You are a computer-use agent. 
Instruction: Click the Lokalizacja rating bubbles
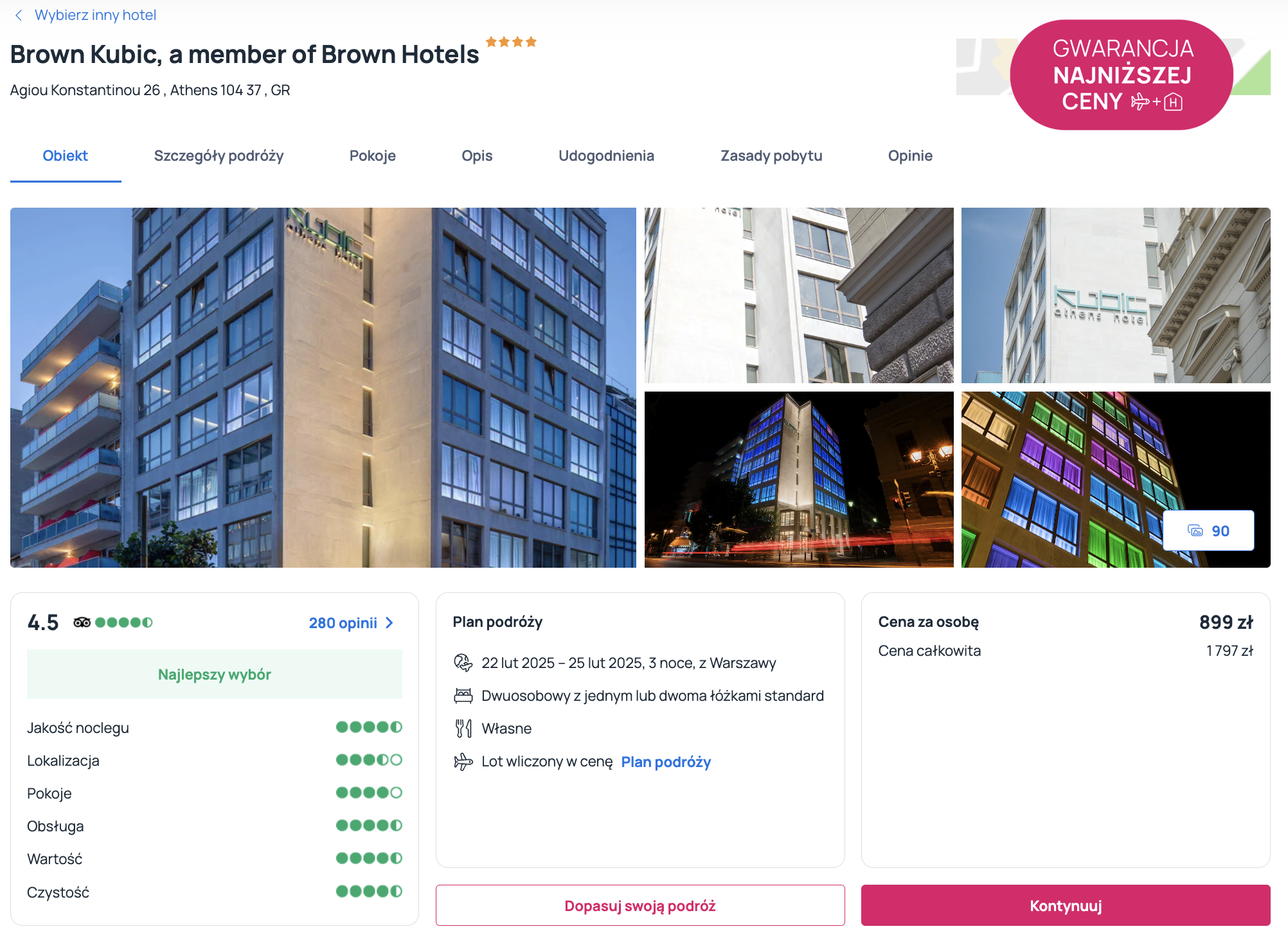[369, 760]
